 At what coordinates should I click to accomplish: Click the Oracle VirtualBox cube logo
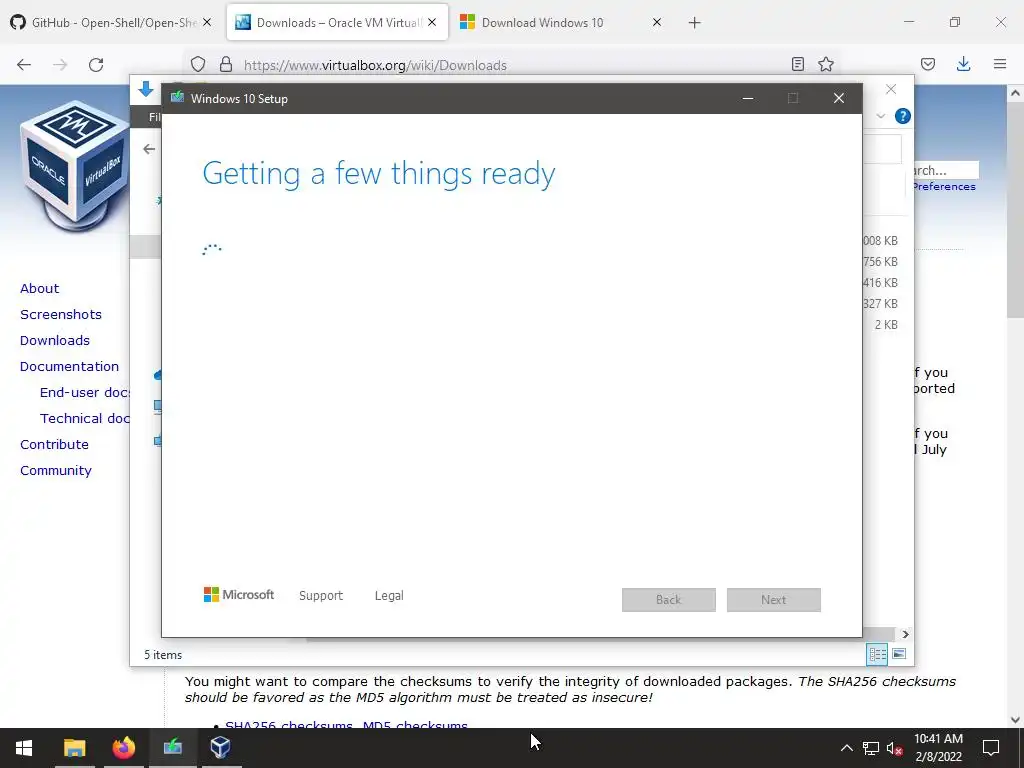coord(74,165)
